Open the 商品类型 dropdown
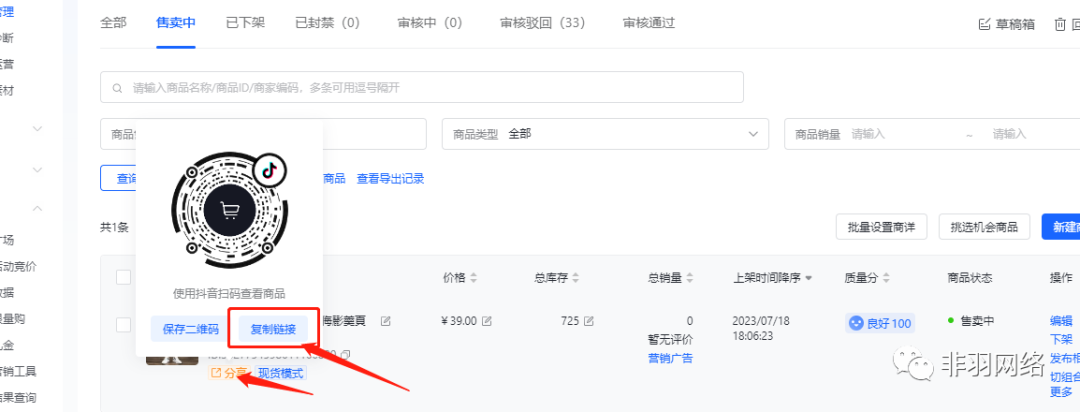This screenshot has height=412, width=1080. point(604,134)
